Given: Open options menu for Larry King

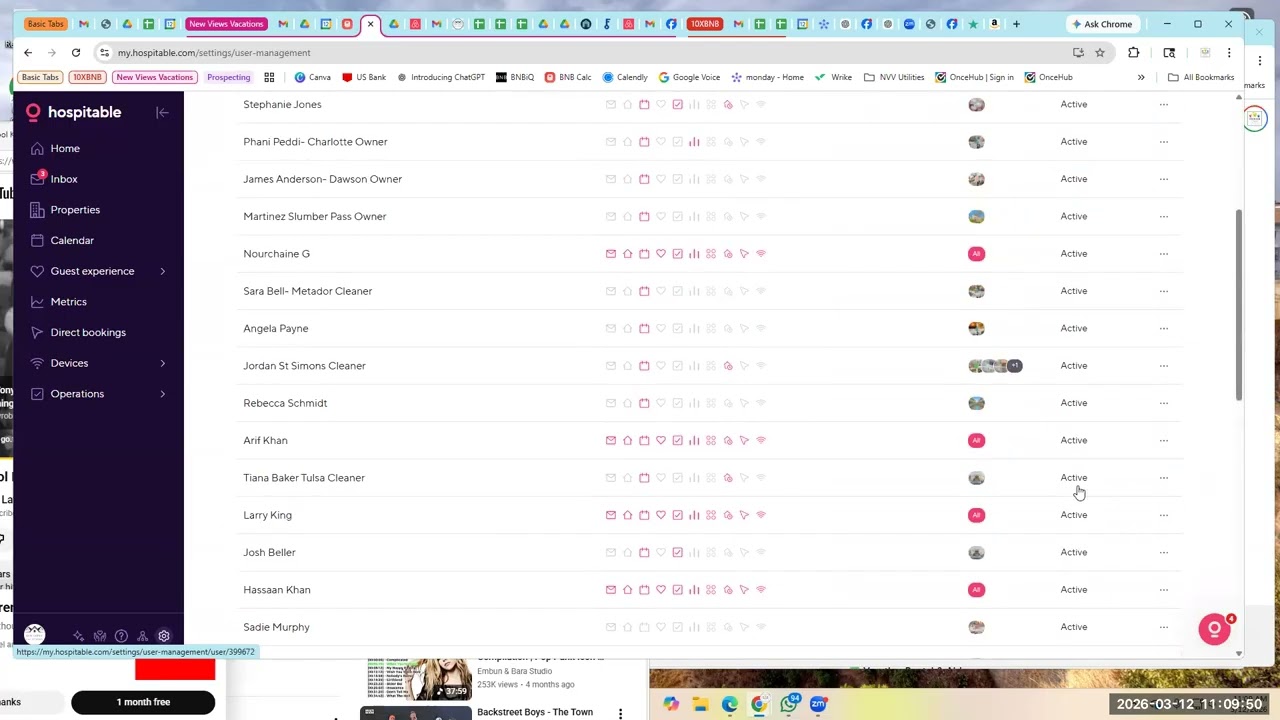Looking at the screenshot, I should click(1164, 515).
